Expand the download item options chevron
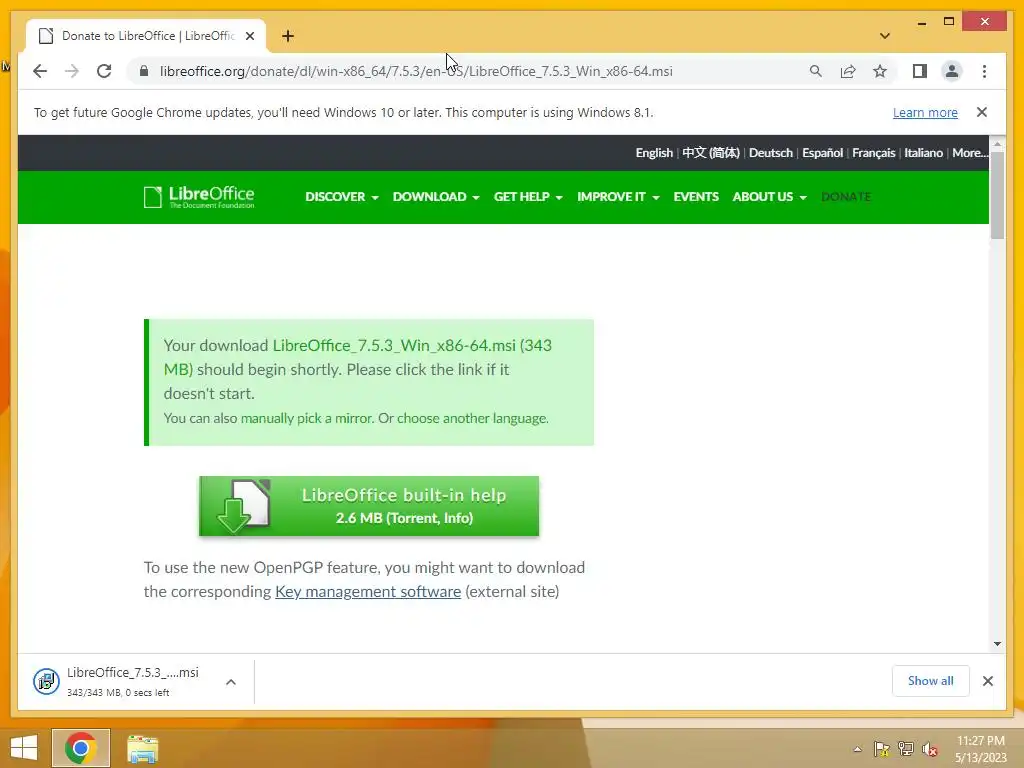Screen dimensions: 1024x768 231,682
